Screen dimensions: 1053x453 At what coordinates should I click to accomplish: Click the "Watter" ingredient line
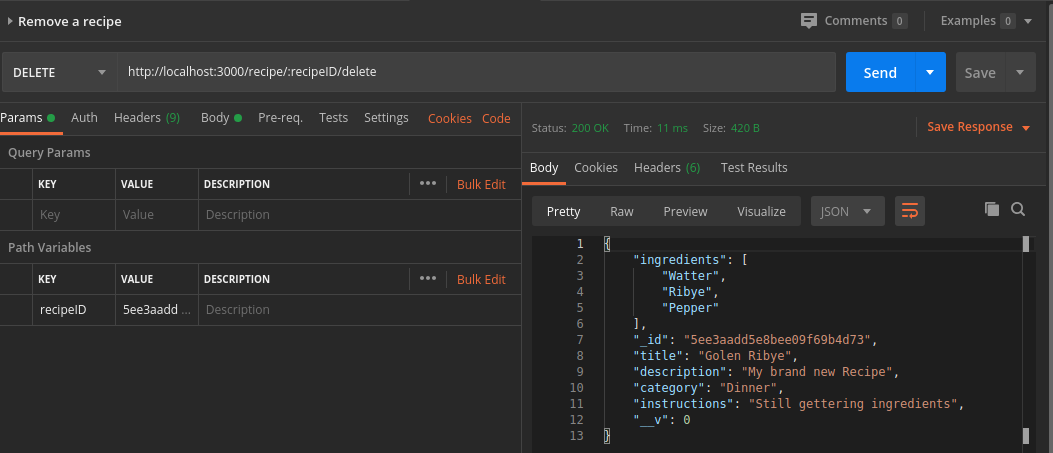click(x=690, y=275)
